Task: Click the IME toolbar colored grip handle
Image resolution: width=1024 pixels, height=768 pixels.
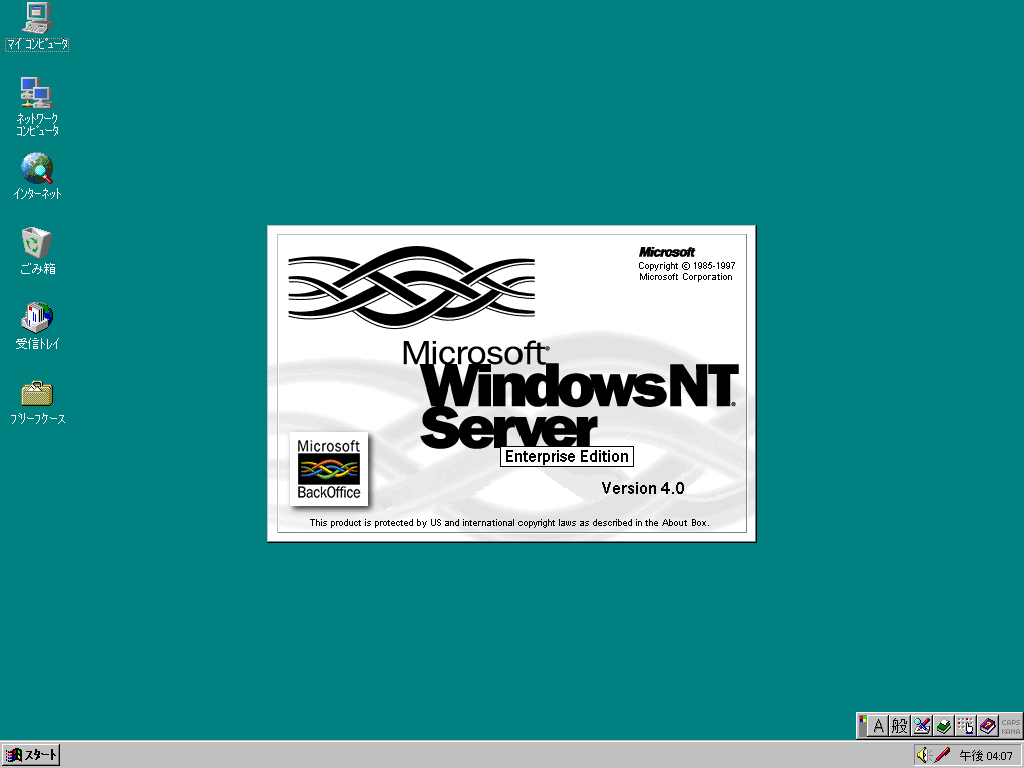Action: 863,726
